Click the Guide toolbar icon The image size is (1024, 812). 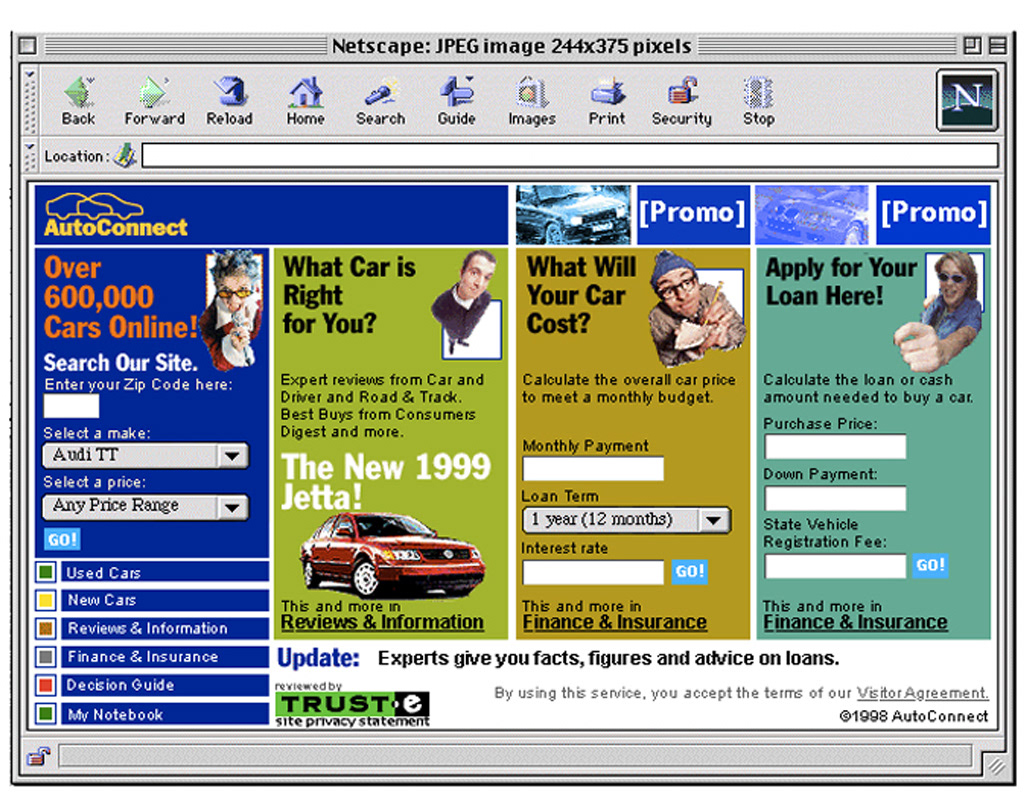click(456, 93)
